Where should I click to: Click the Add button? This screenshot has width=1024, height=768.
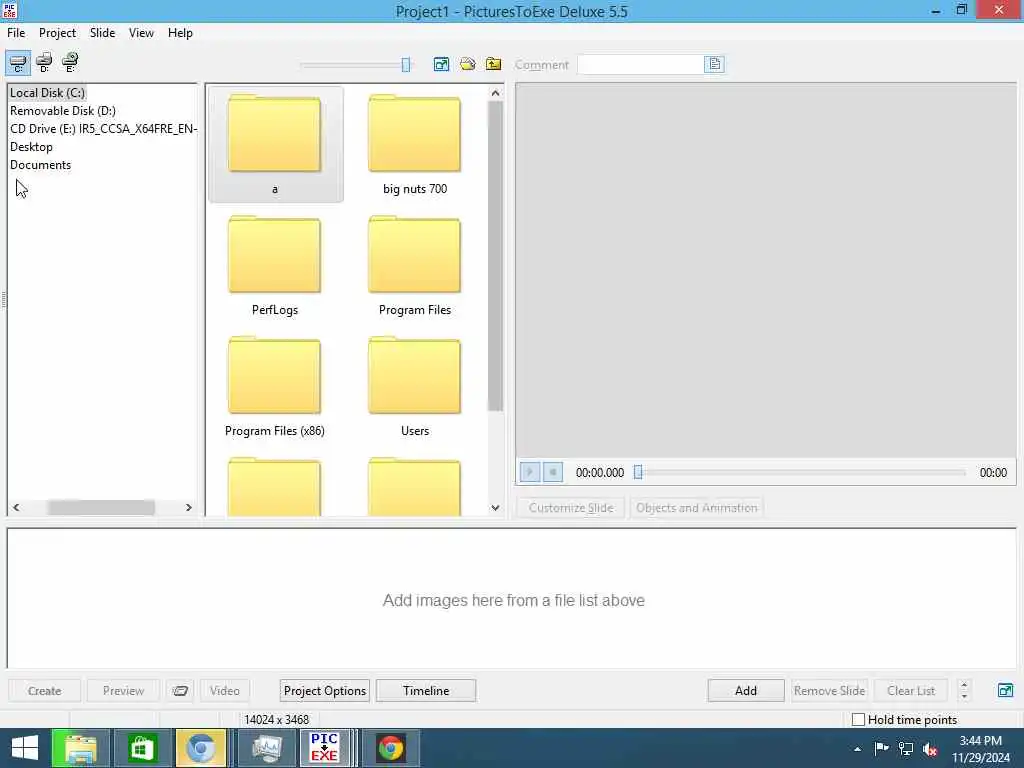746,690
